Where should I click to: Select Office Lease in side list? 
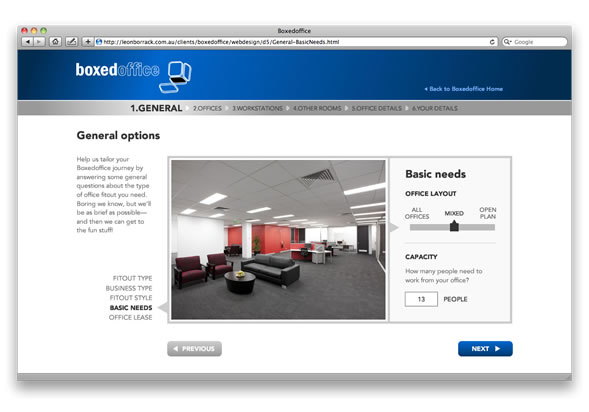coord(130,317)
